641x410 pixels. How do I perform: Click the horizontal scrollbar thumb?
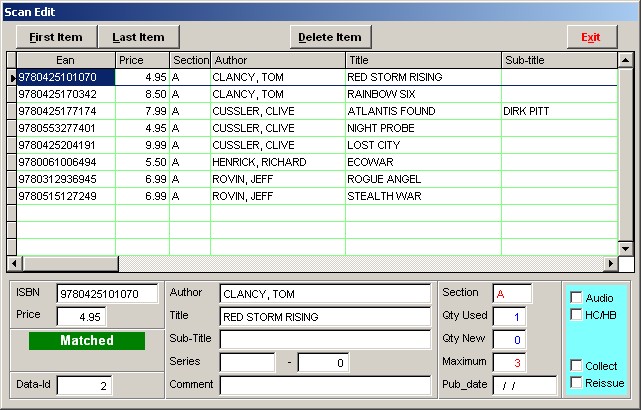[70, 263]
